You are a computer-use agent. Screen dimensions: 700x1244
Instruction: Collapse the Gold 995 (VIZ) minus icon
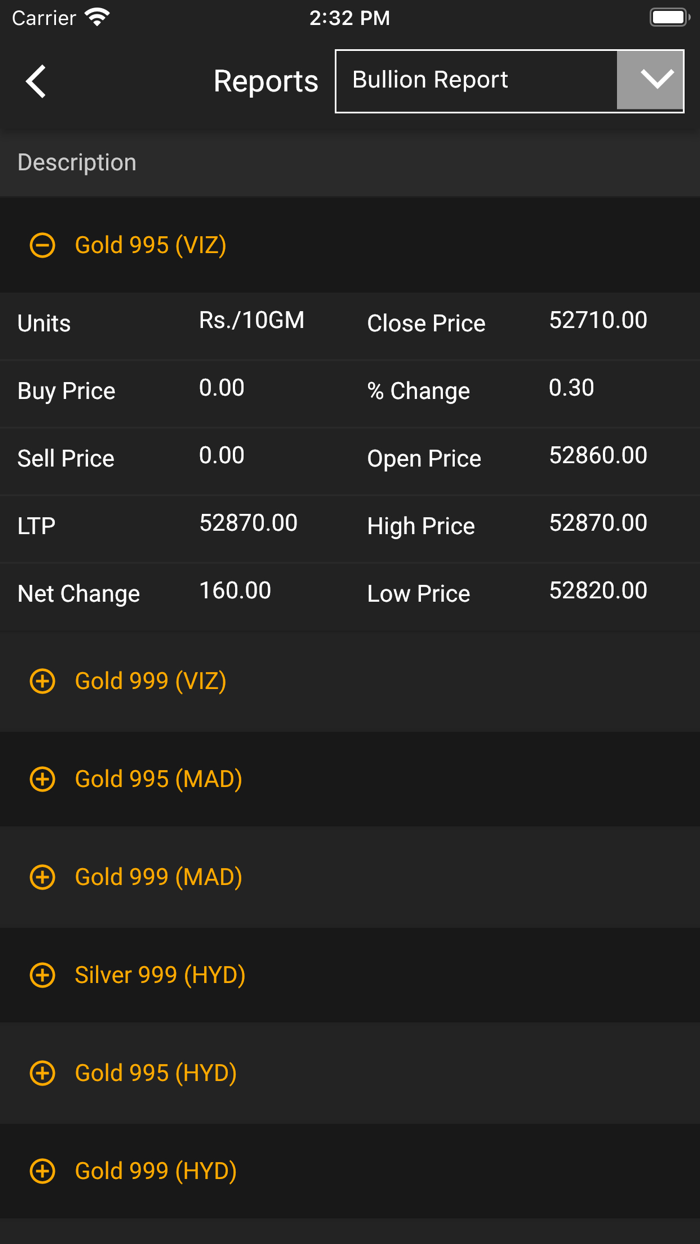(x=42, y=245)
